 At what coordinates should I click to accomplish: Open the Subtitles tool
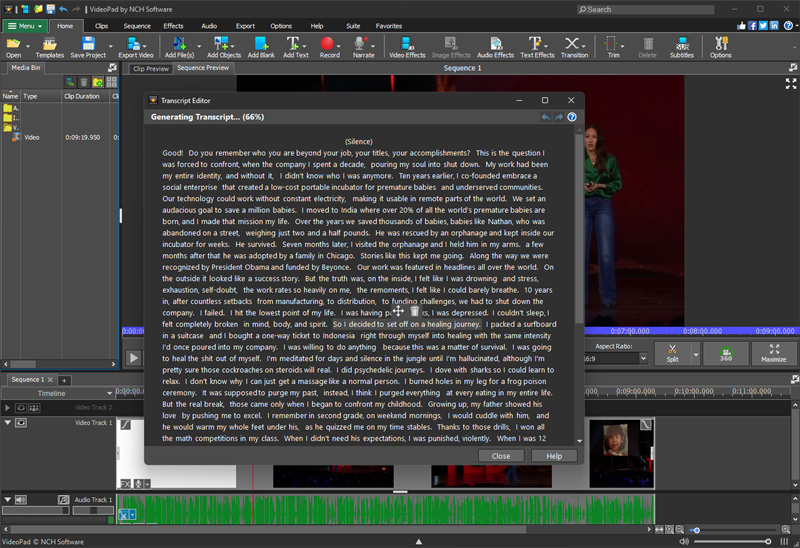coord(682,47)
